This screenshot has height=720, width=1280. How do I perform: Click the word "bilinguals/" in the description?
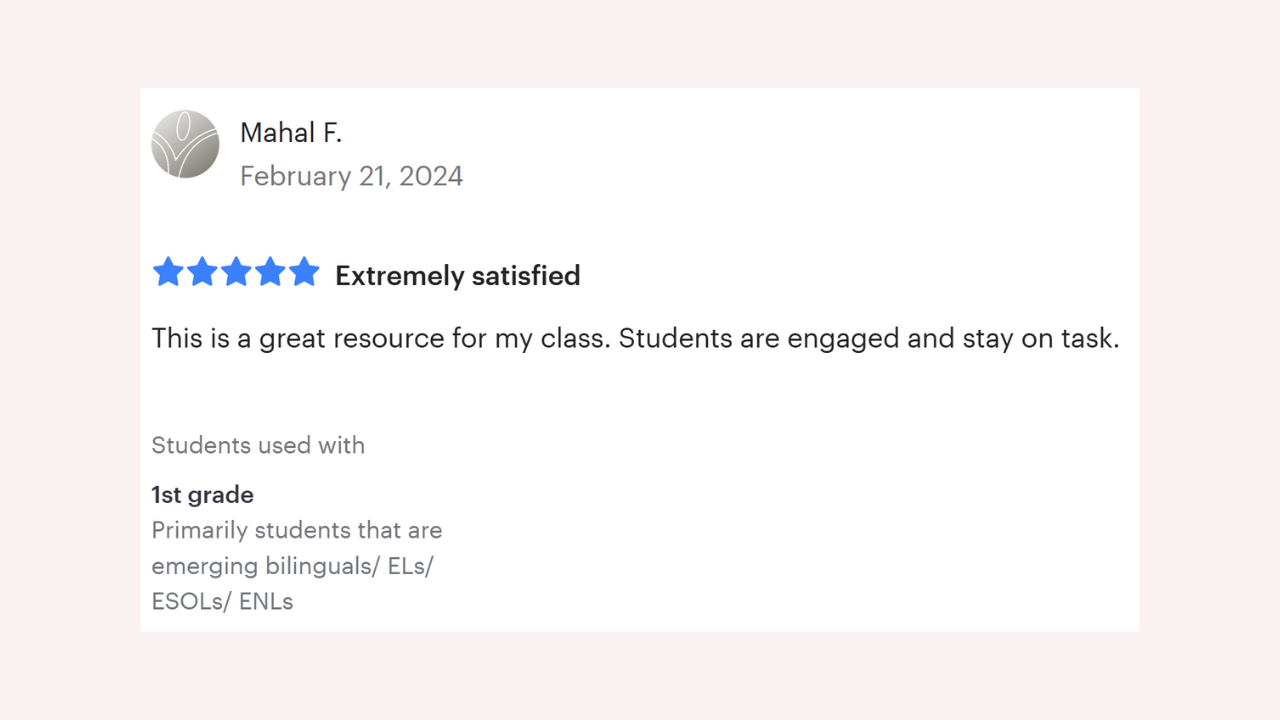(x=322, y=566)
